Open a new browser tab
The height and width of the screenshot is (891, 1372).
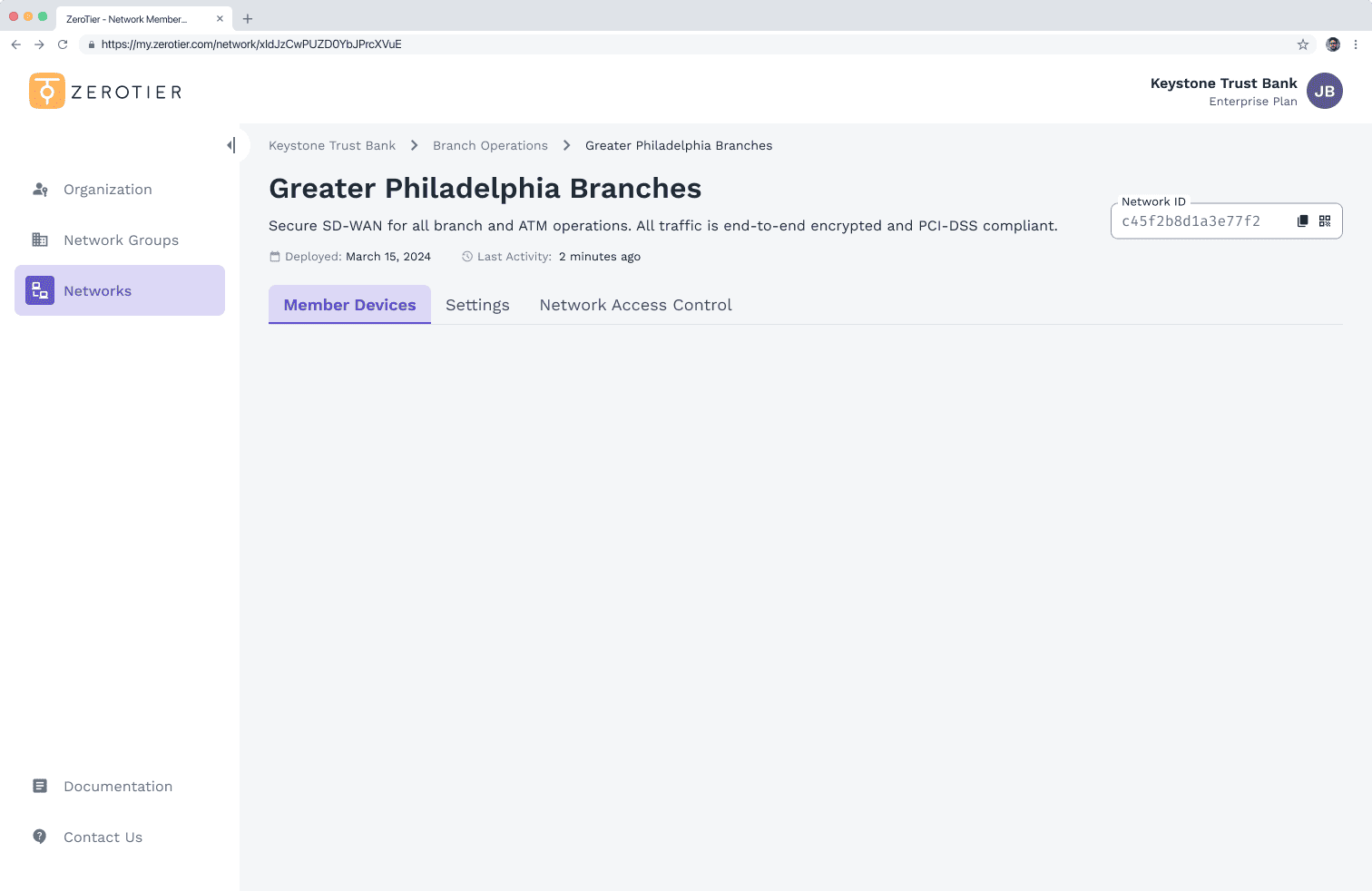point(248,19)
